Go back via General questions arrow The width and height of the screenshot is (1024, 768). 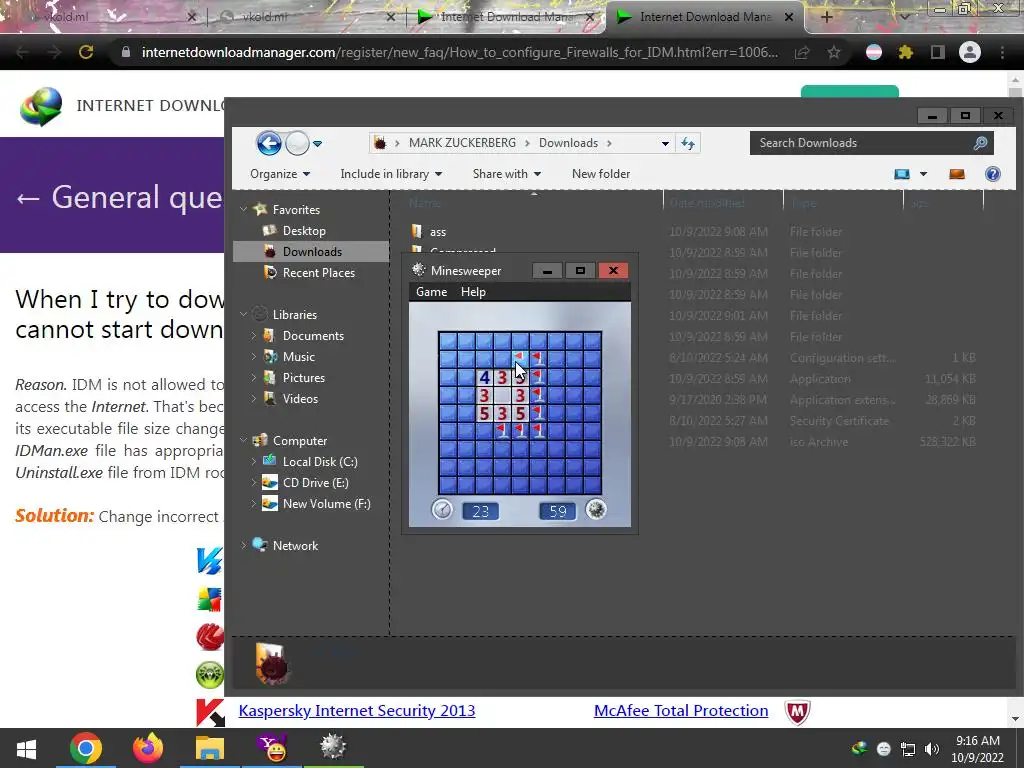tap(28, 198)
